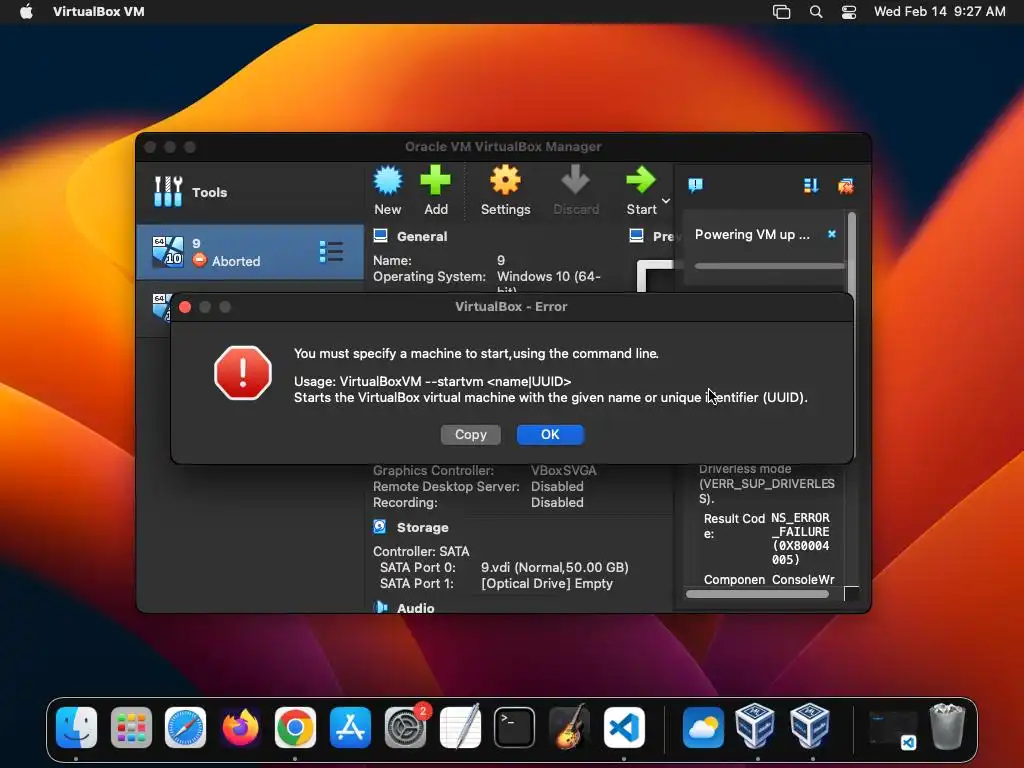This screenshot has width=1024, height=768.
Task: Open Google Chrome from the Dock
Action: coord(295,727)
